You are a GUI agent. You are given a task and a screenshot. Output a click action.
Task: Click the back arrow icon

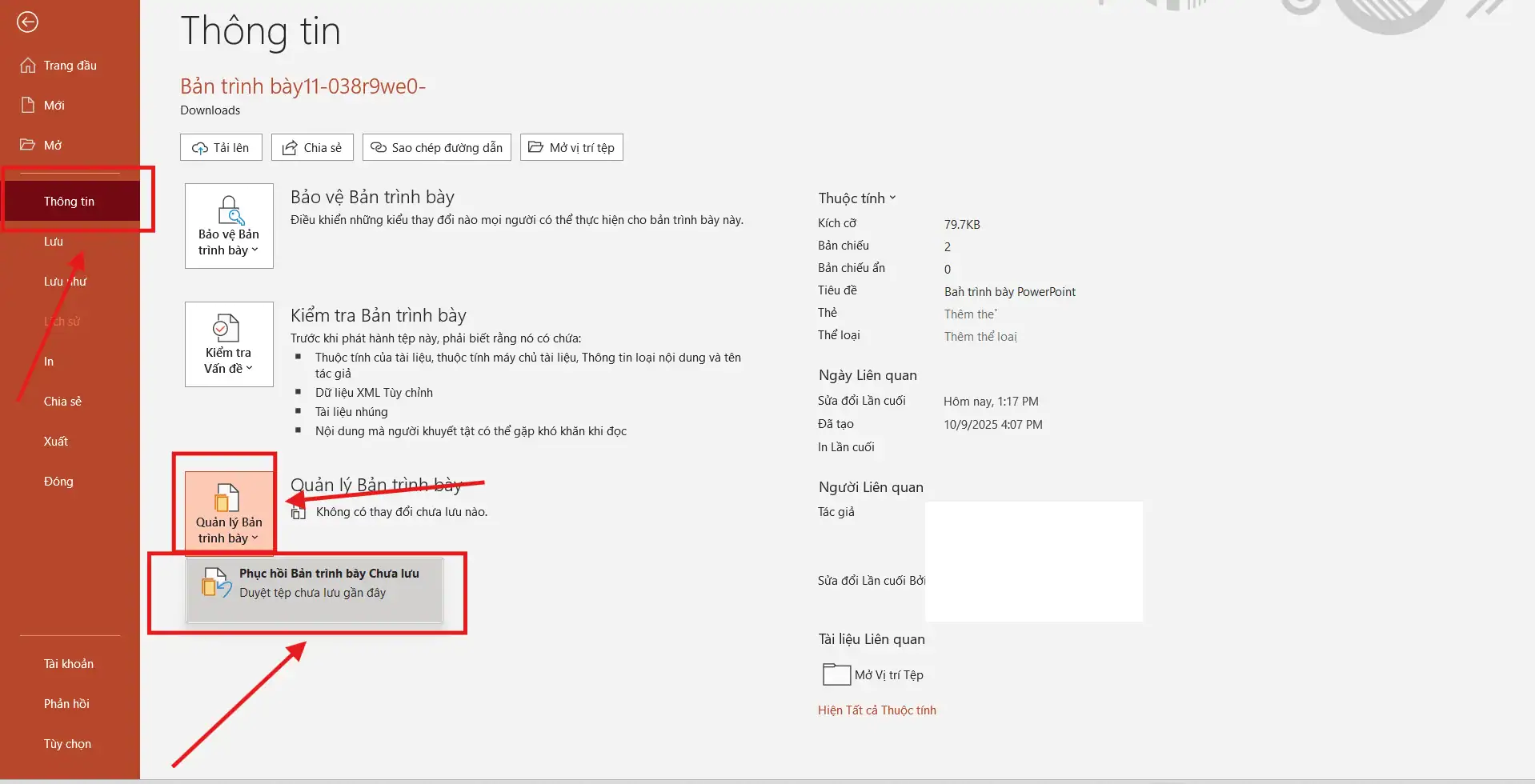[x=27, y=22]
